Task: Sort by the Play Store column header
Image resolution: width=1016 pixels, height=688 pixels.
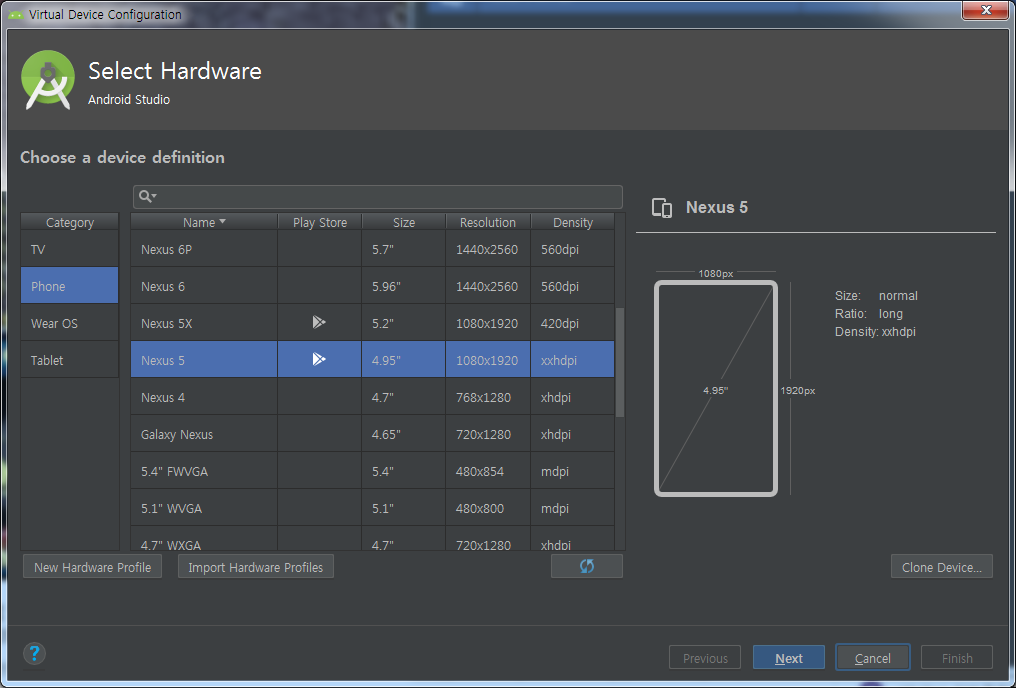Action: pyautogui.click(x=319, y=222)
